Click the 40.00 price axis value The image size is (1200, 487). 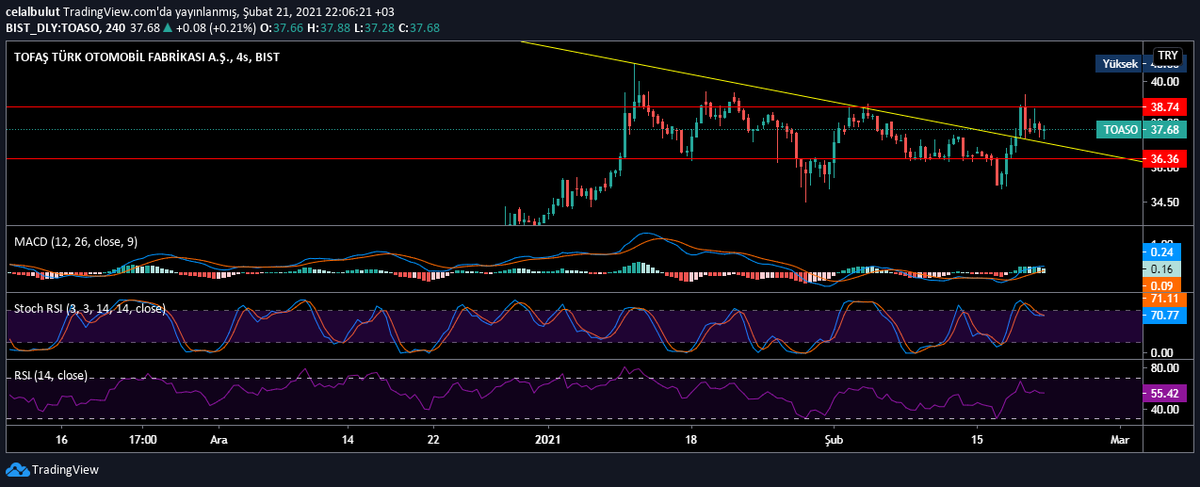[x=1165, y=82]
